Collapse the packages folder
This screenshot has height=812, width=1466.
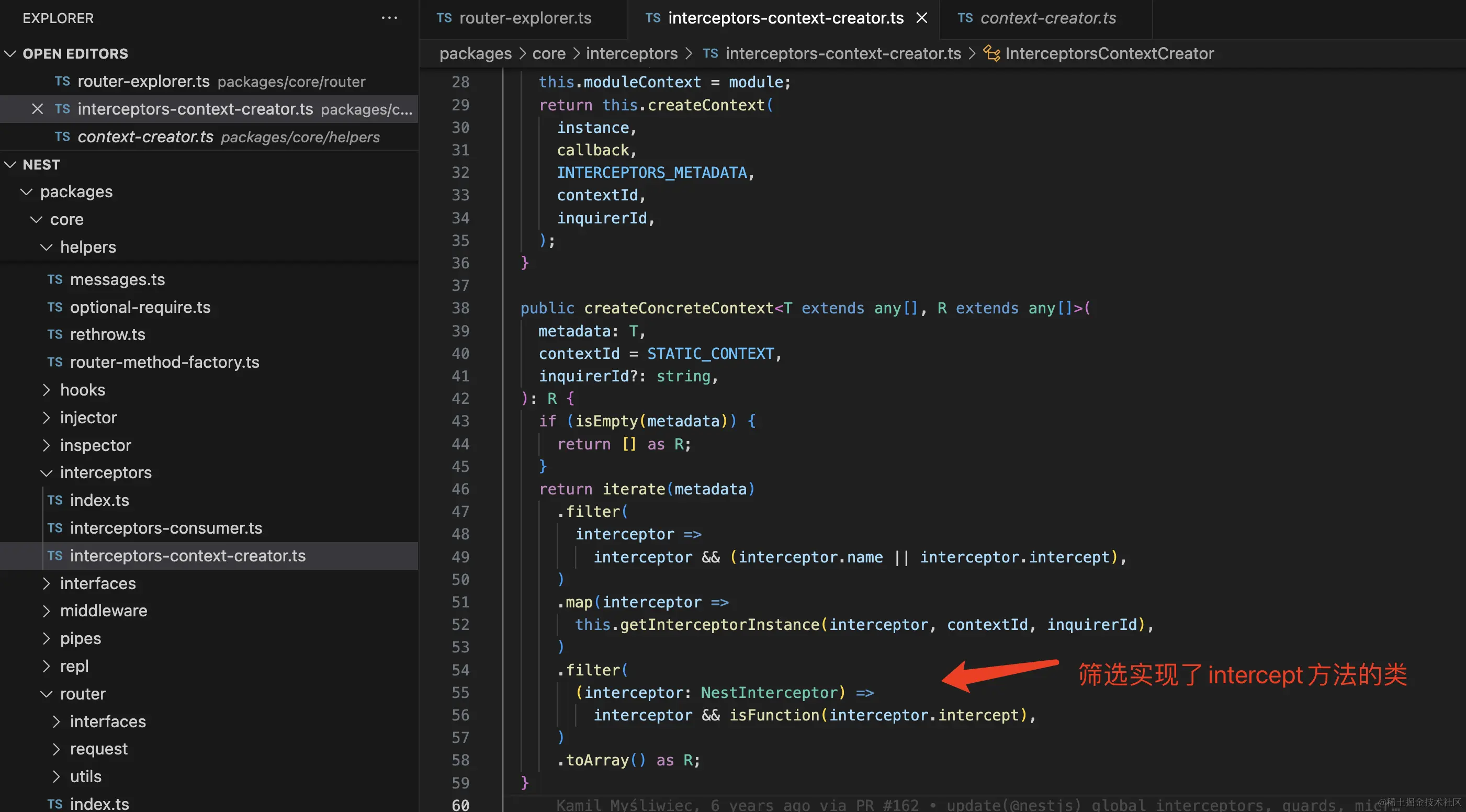click(x=26, y=192)
